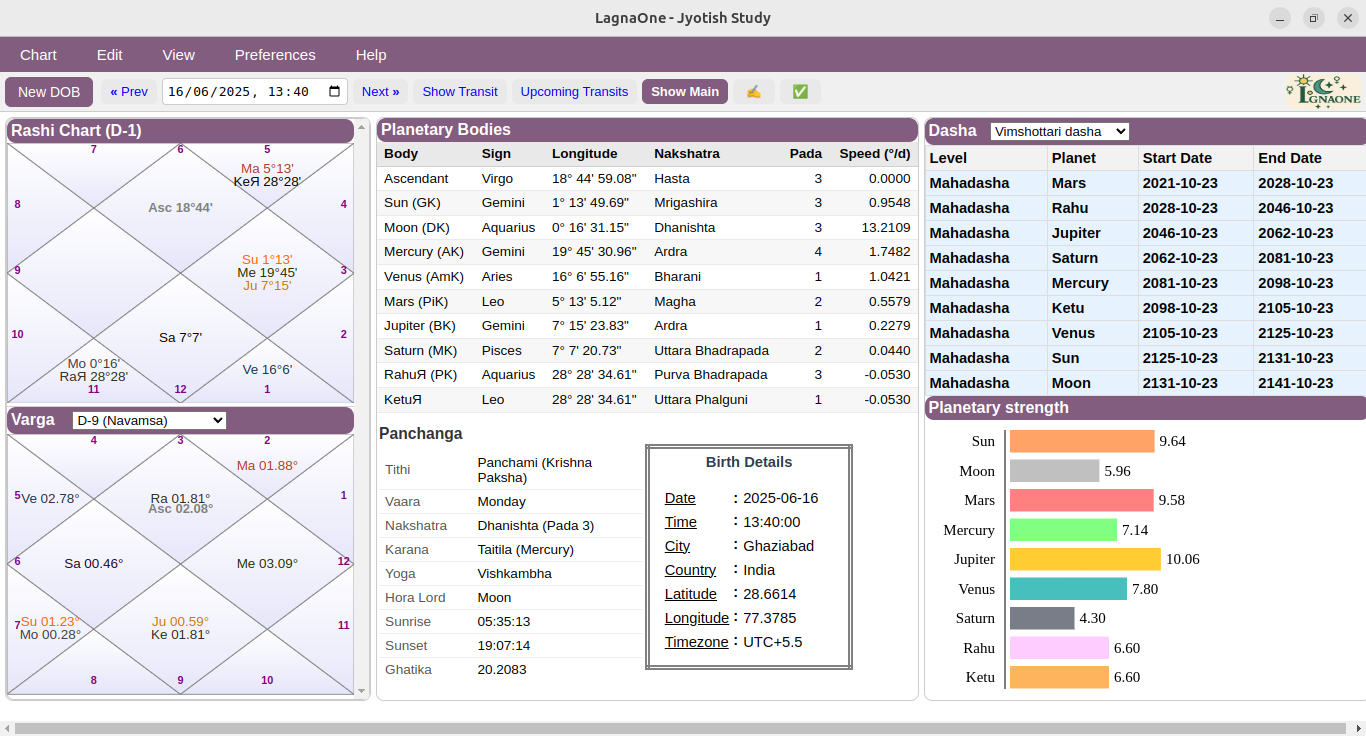Open the Chart menu
Screen dimensions: 1366x736
pos(39,55)
